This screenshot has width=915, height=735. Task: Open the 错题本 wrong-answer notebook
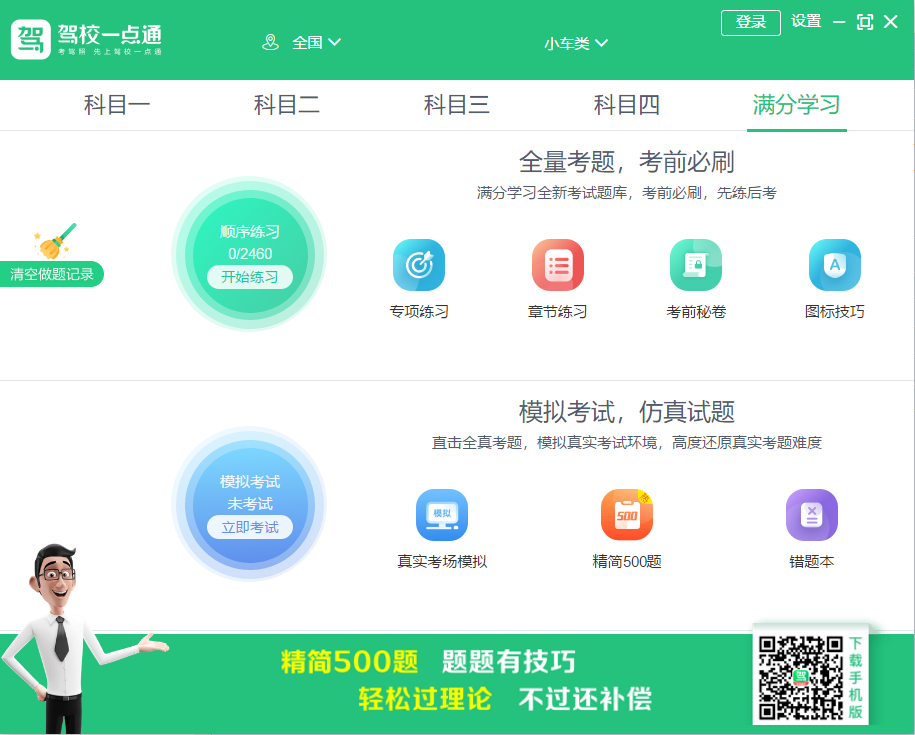(x=811, y=514)
